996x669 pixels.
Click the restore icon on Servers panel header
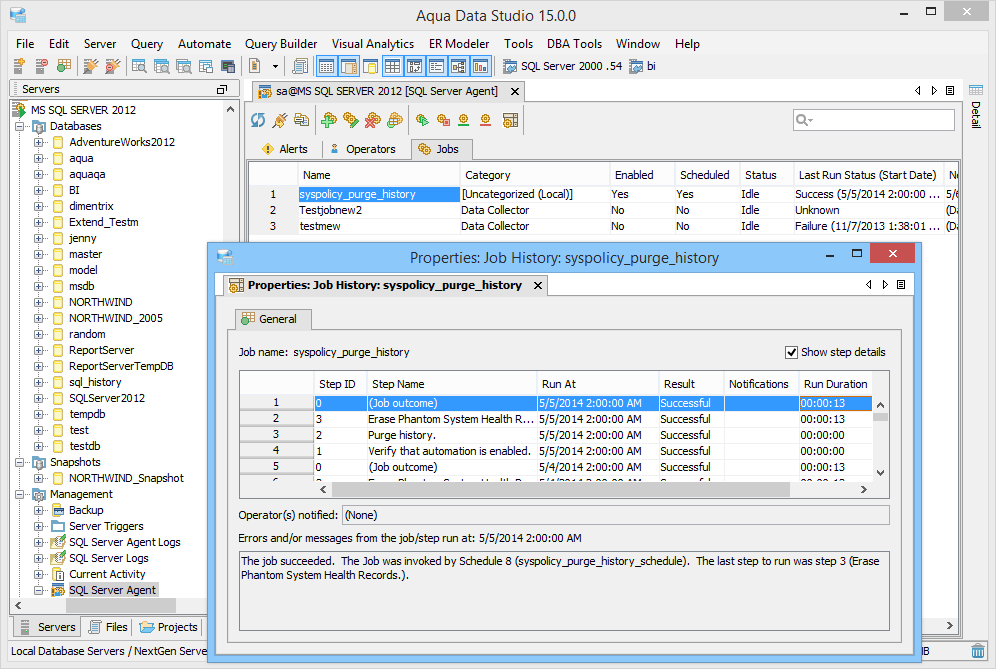pos(222,90)
